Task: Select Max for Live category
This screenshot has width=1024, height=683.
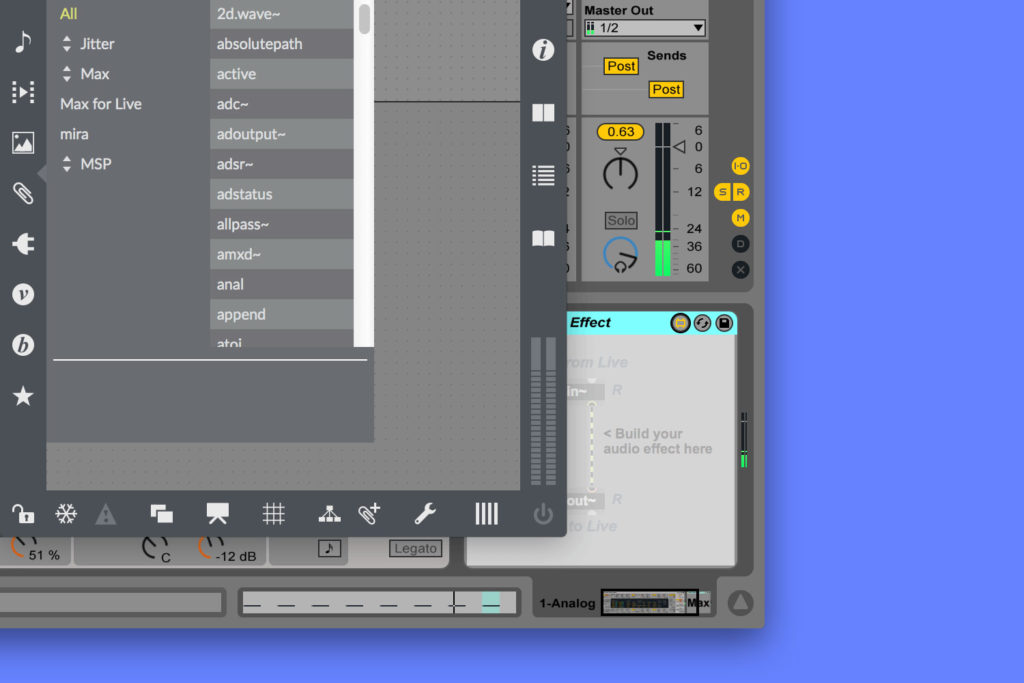Action: pyautogui.click(x=101, y=104)
